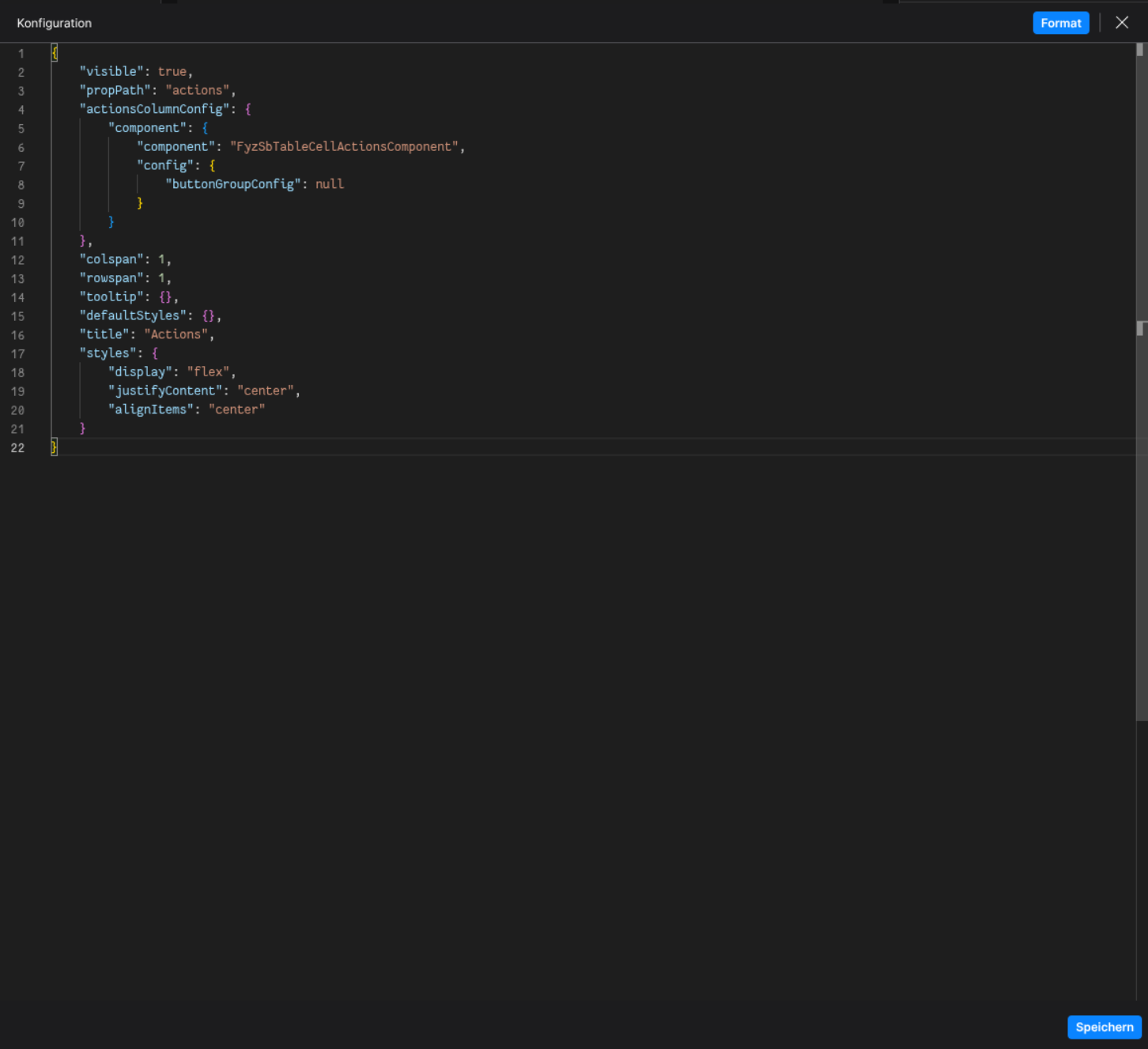Click the "justifyContent" key
Viewport: 1148px width, 1049px height.
click(x=165, y=391)
